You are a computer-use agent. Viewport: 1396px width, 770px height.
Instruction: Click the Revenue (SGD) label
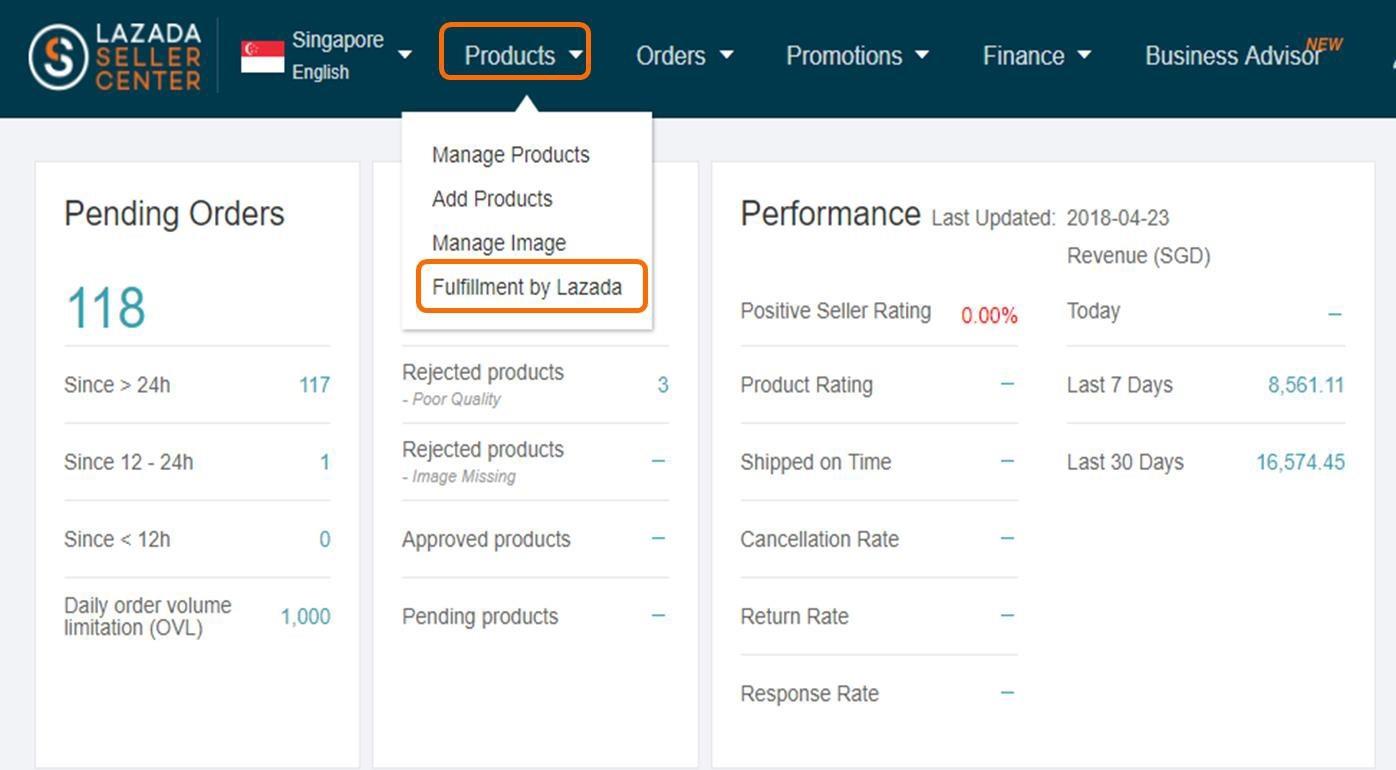click(1138, 256)
